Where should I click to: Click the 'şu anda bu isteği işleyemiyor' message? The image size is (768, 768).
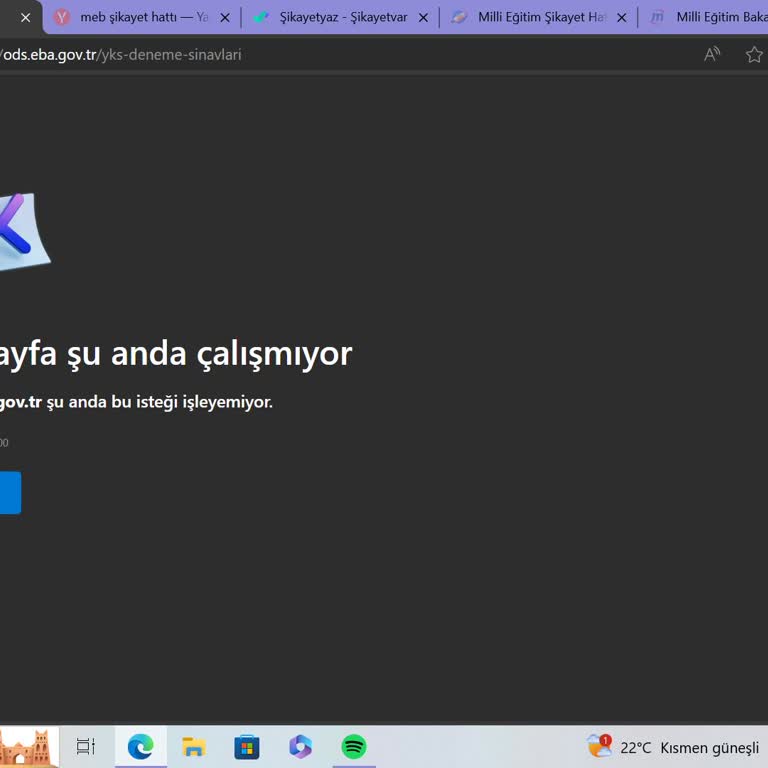pos(159,402)
